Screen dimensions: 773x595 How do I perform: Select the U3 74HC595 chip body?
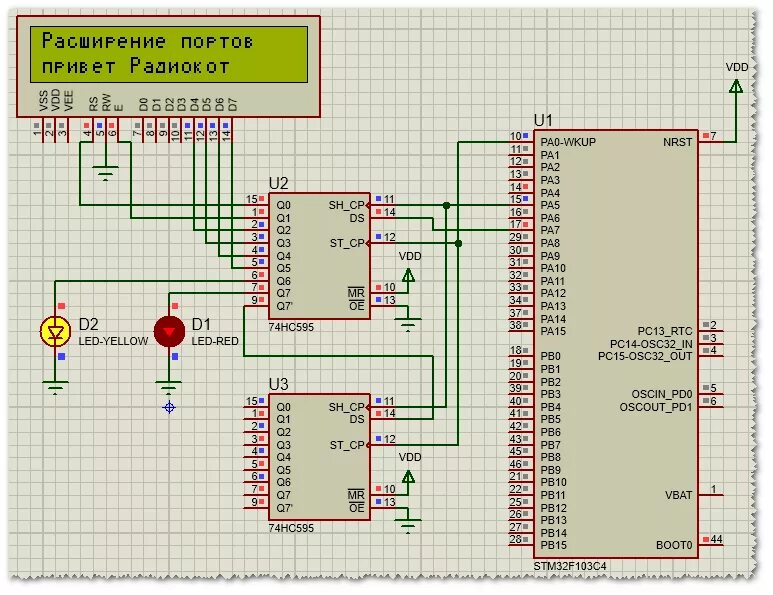click(319, 457)
